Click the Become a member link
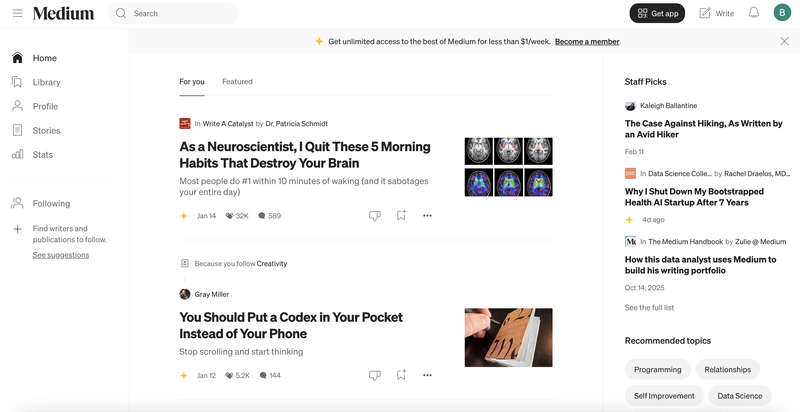The width and height of the screenshot is (800, 412). click(x=587, y=41)
